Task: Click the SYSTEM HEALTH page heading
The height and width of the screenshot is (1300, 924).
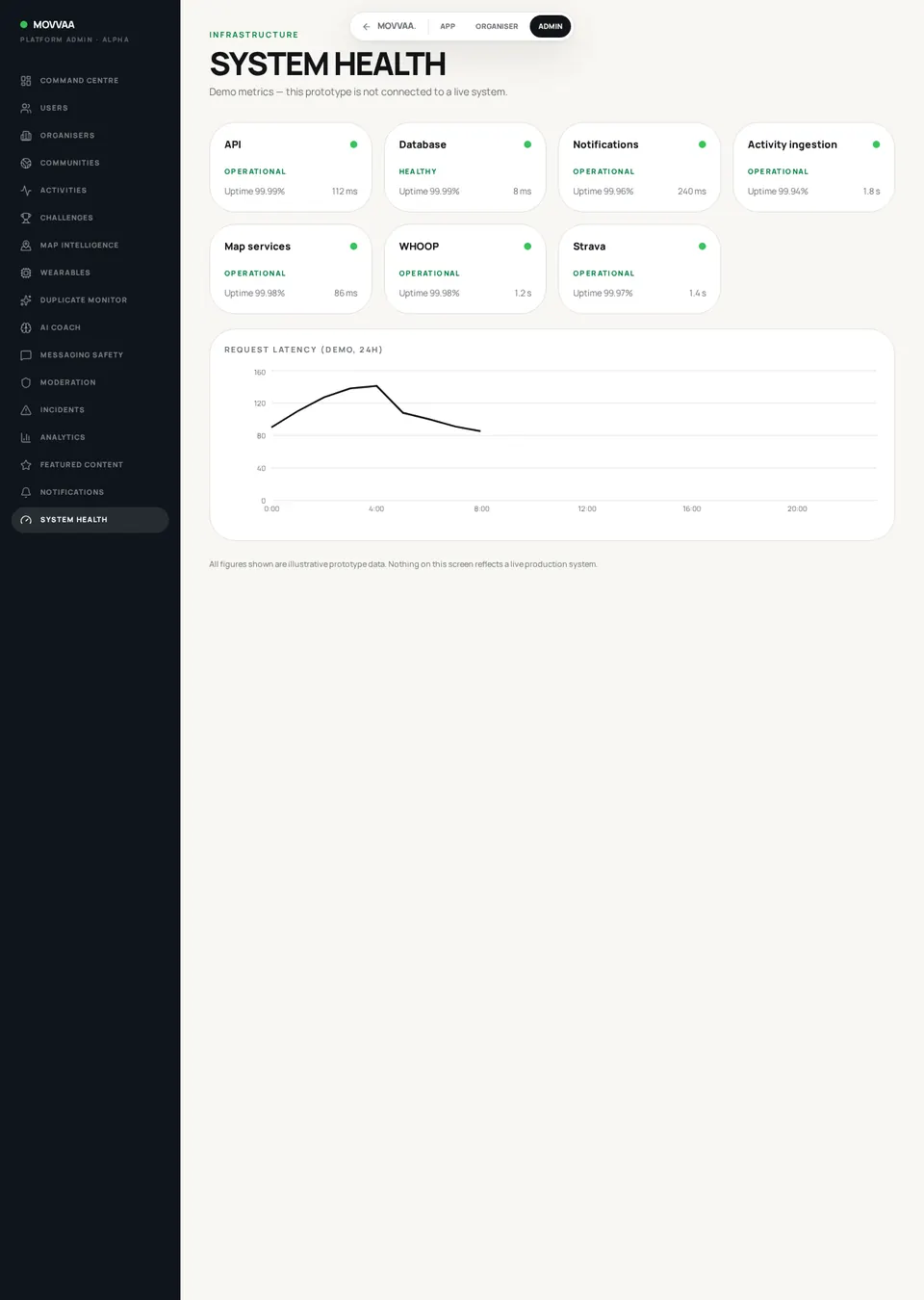Action: tap(327, 65)
